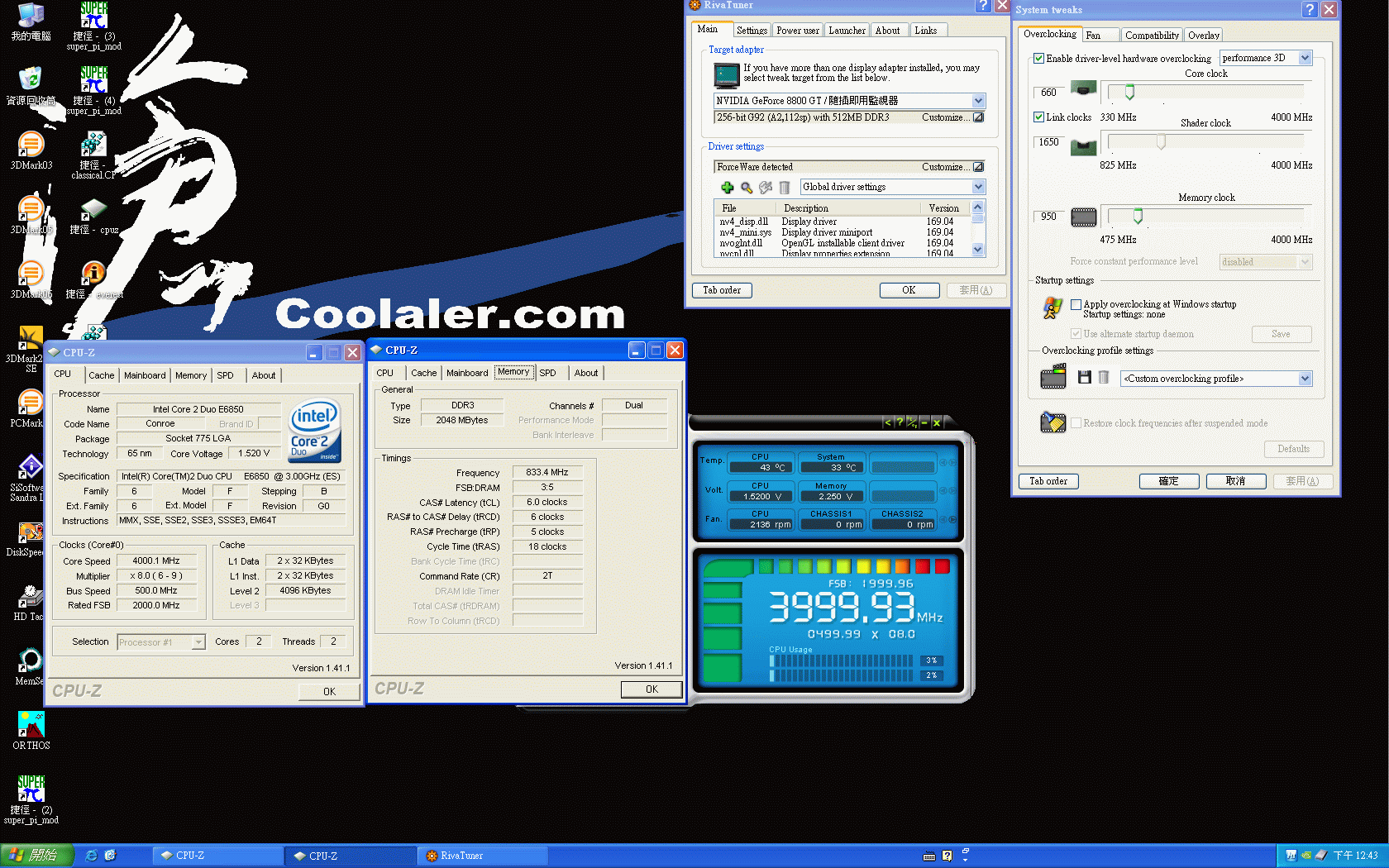Screen dimensions: 1389x868
Task: Enable Apply overclocking at Windows startup
Action: (1076, 304)
